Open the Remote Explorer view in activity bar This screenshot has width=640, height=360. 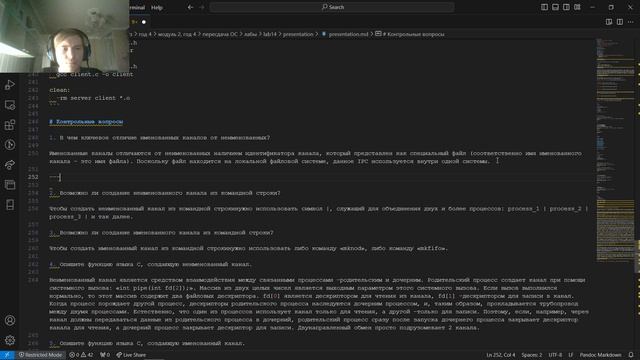click(x=10, y=105)
